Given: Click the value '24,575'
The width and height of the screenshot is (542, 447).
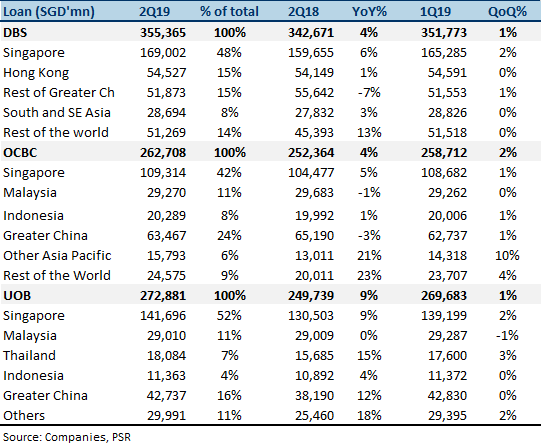Looking at the screenshot, I should (166, 276).
